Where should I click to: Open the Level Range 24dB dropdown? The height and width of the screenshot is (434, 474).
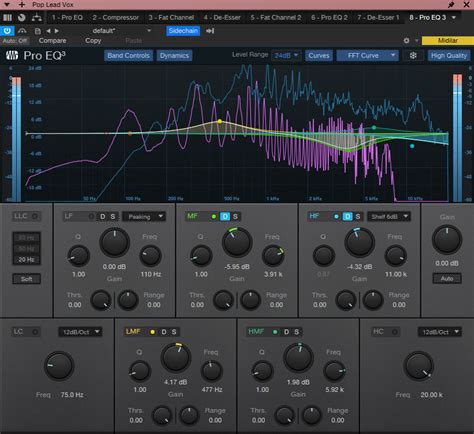(287, 55)
